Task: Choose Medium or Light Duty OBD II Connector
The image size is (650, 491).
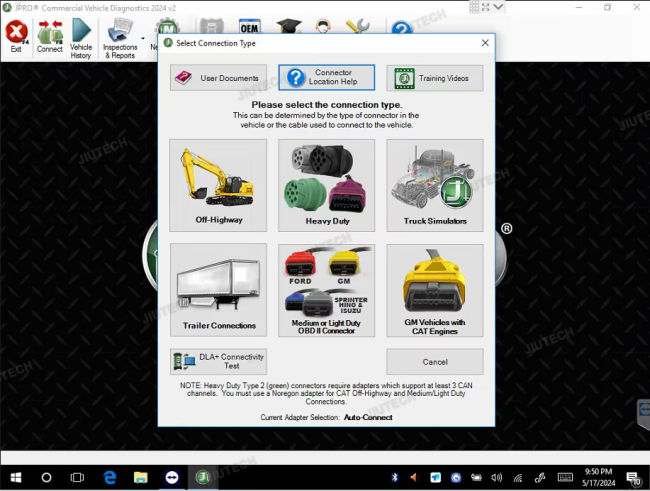Action: pyautogui.click(x=326, y=290)
